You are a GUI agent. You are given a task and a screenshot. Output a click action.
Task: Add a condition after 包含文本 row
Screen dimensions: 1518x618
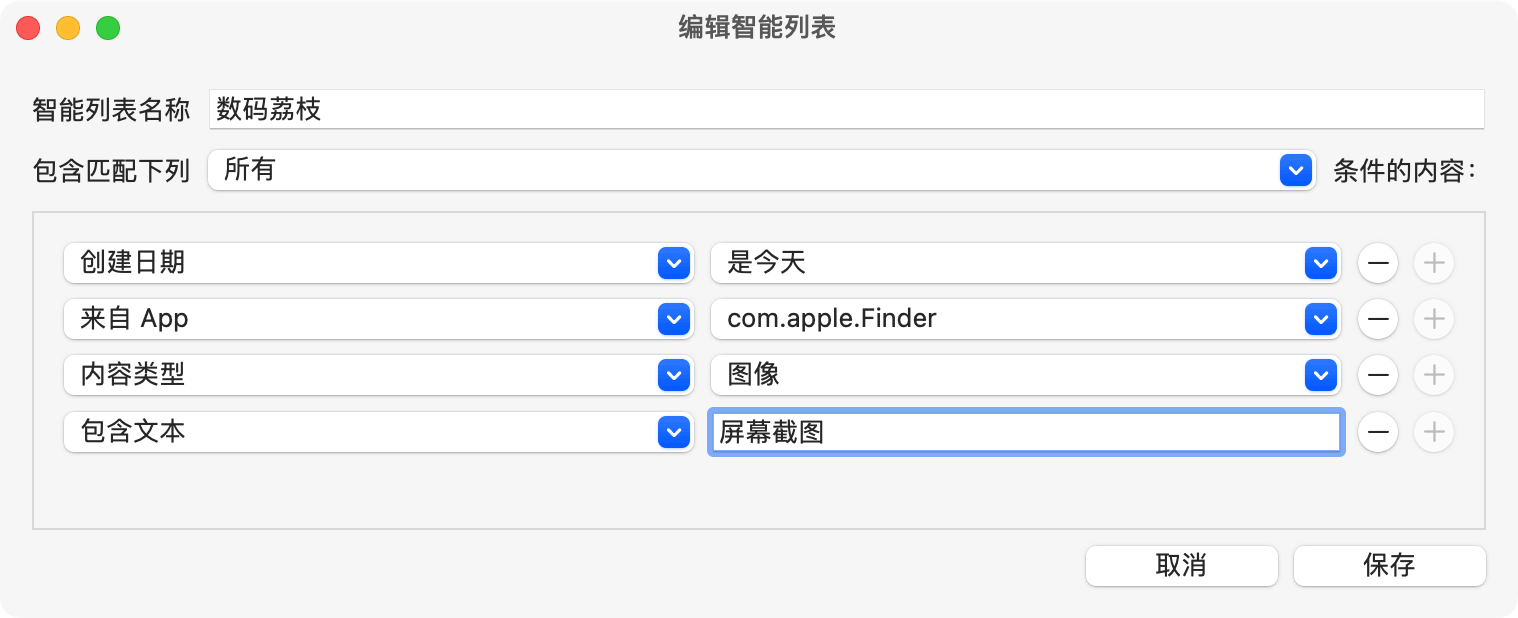coord(1433,432)
